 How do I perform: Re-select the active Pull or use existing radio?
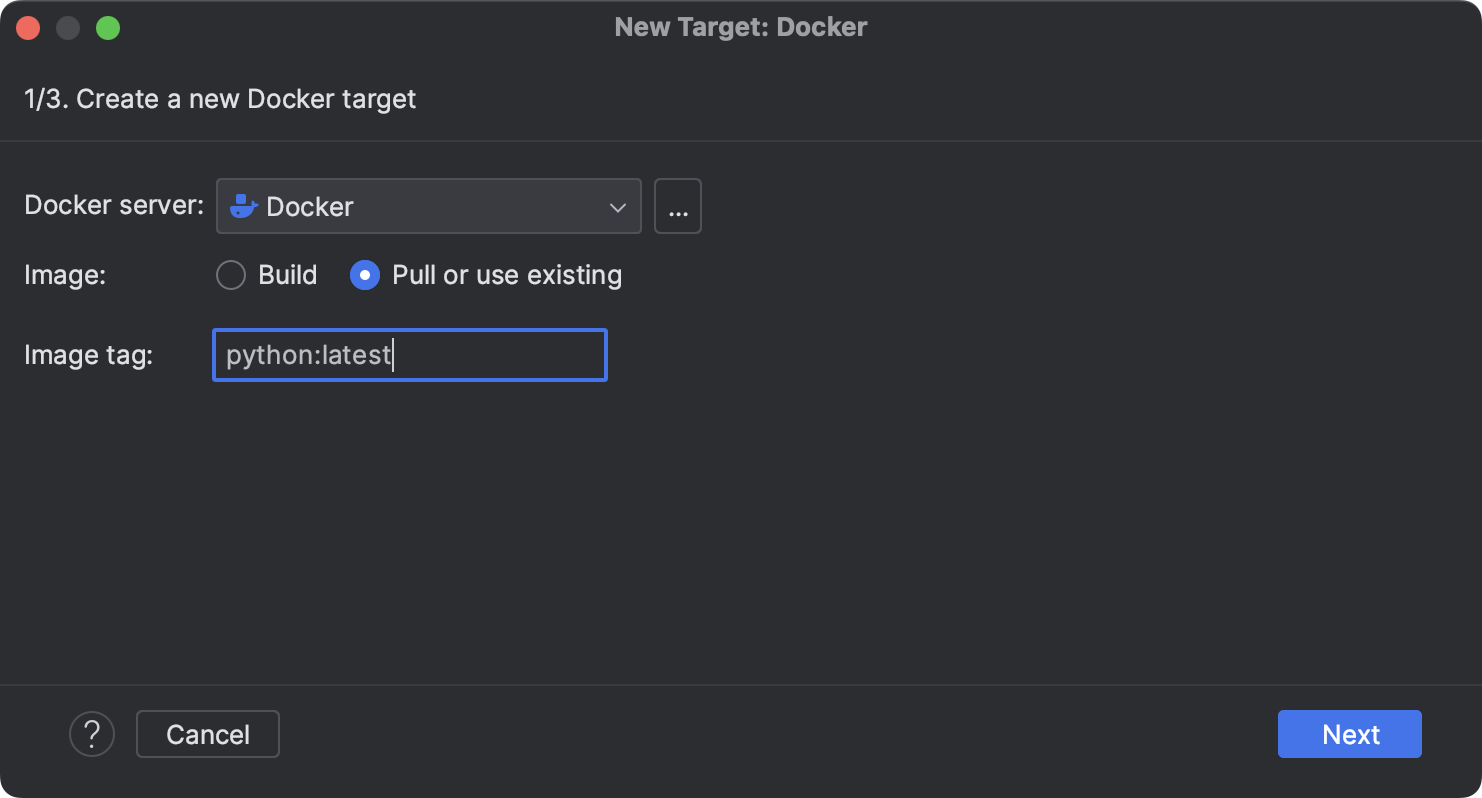364,275
